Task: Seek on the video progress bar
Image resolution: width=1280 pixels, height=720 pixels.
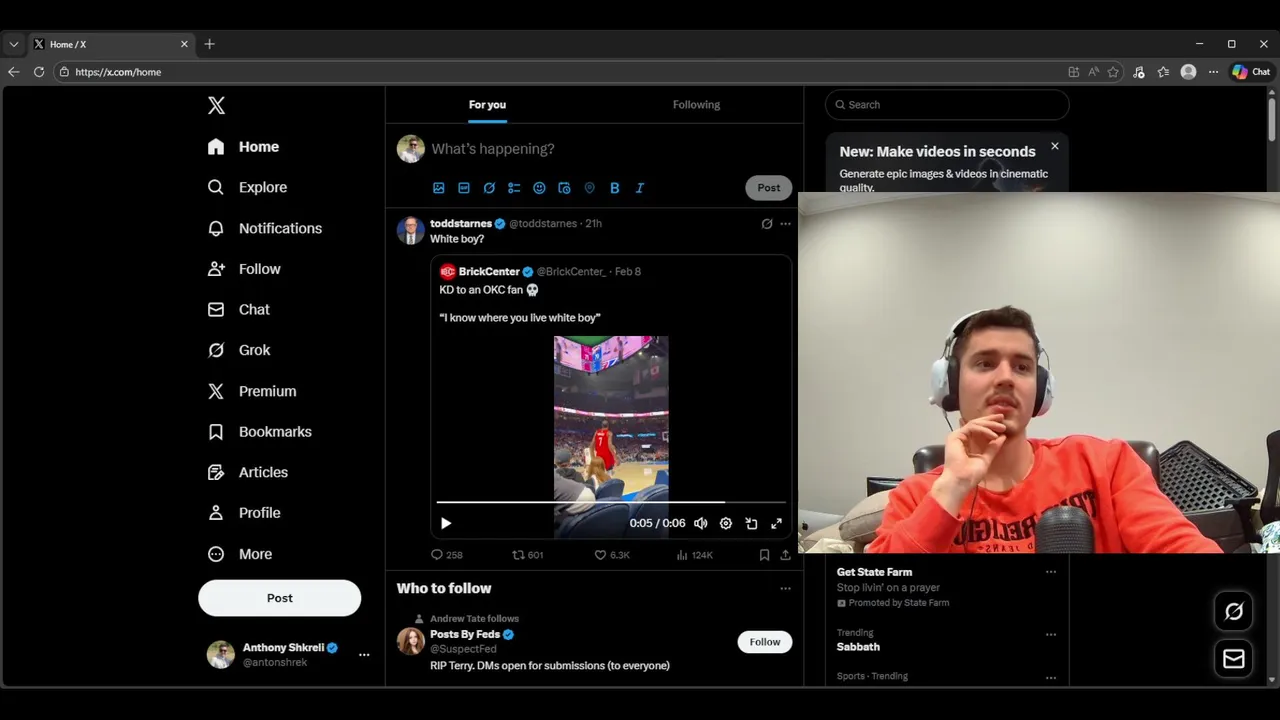Action: point(611,502)
